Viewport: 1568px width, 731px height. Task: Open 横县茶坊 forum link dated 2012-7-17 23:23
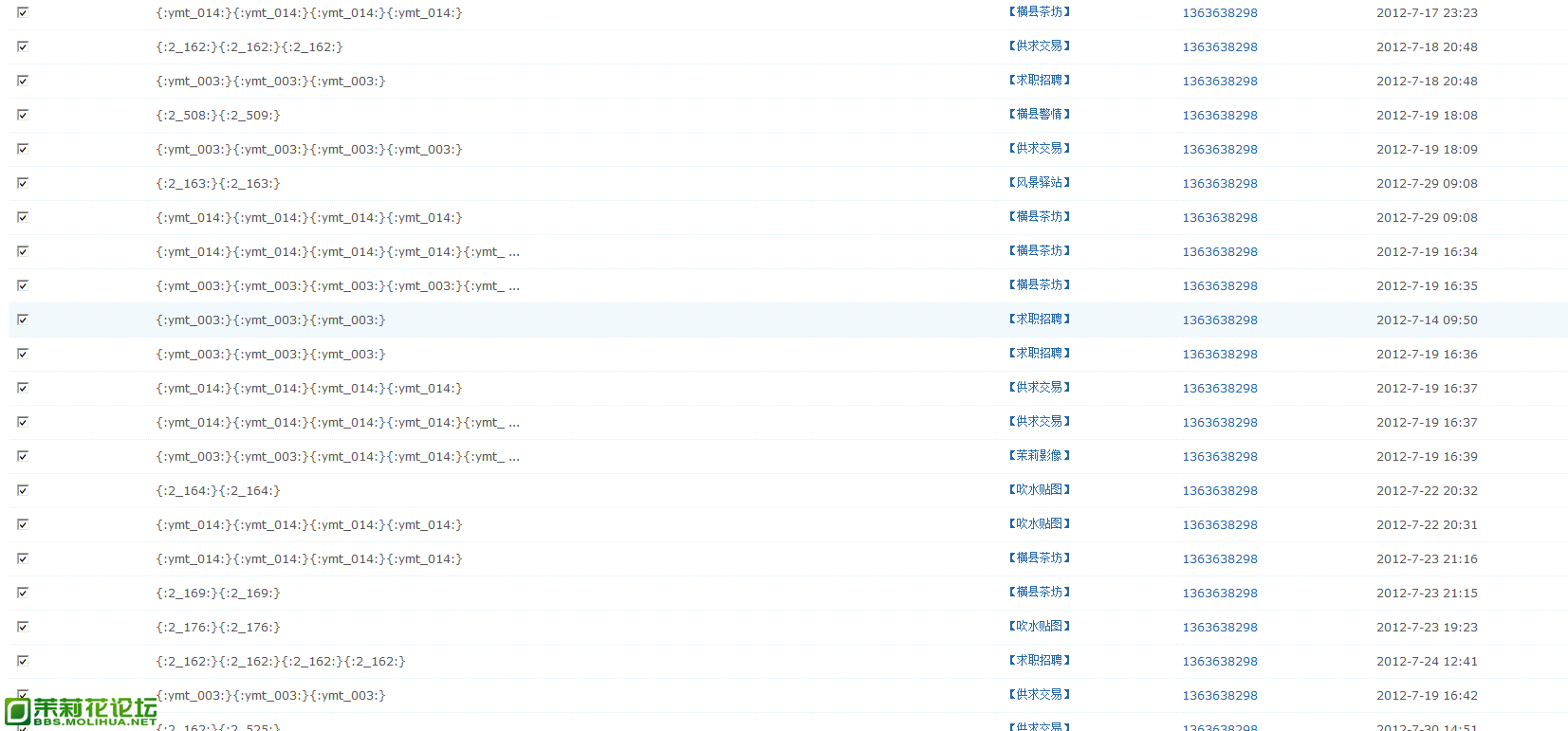[1040, 12]
